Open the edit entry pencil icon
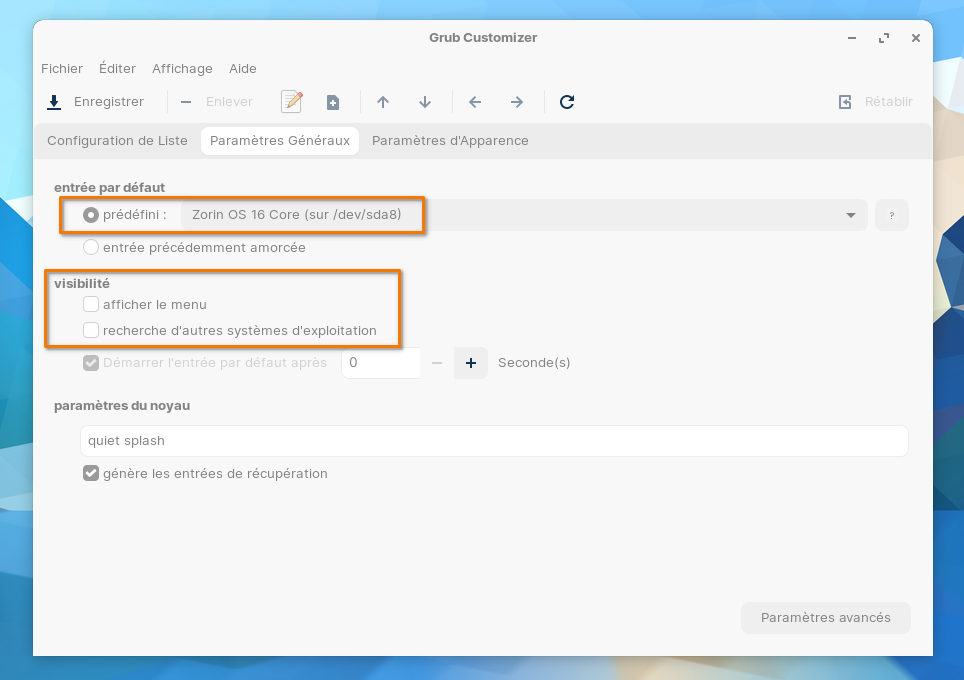 click(x=291, y=102)
